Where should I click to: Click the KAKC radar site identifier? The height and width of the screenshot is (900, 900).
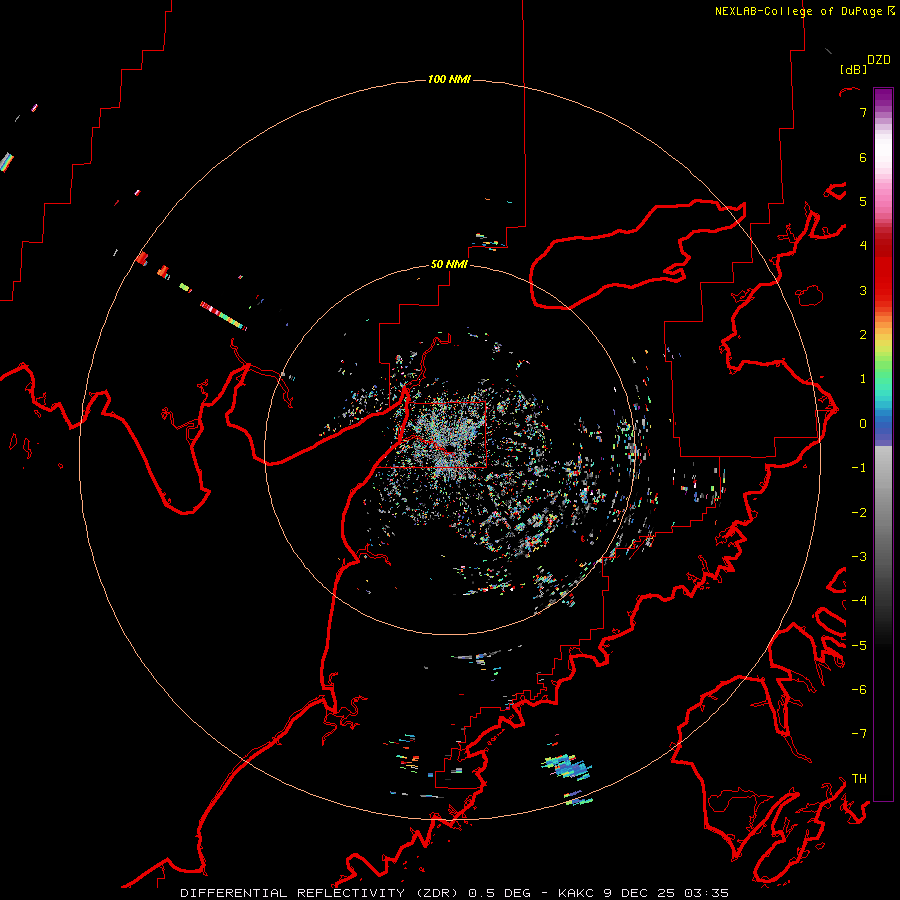coord(577,893)
